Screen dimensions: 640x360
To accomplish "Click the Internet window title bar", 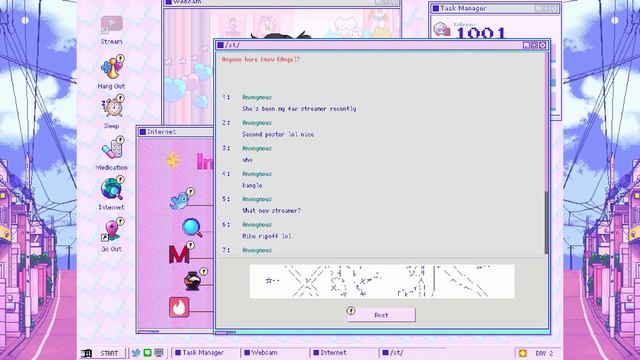I will [176, 132].
